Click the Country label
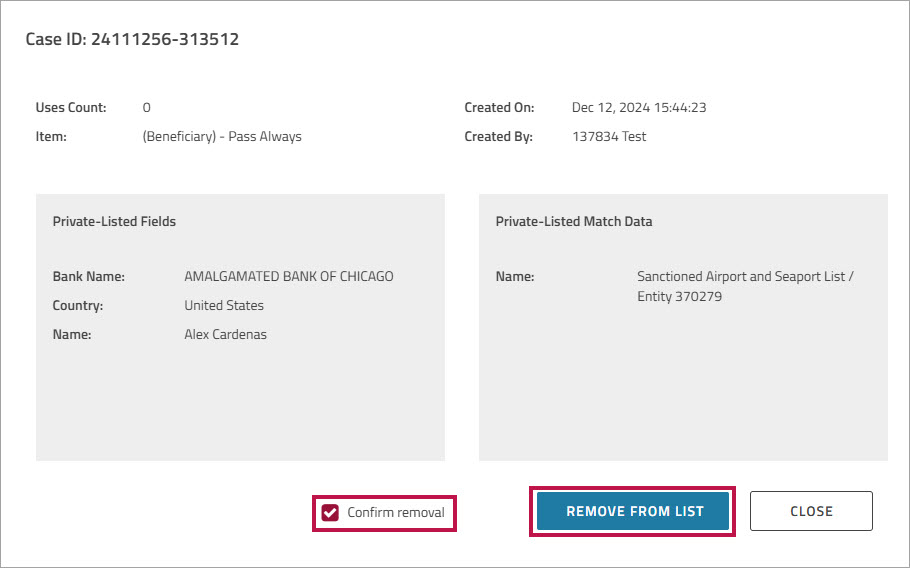 click(78, 305)
